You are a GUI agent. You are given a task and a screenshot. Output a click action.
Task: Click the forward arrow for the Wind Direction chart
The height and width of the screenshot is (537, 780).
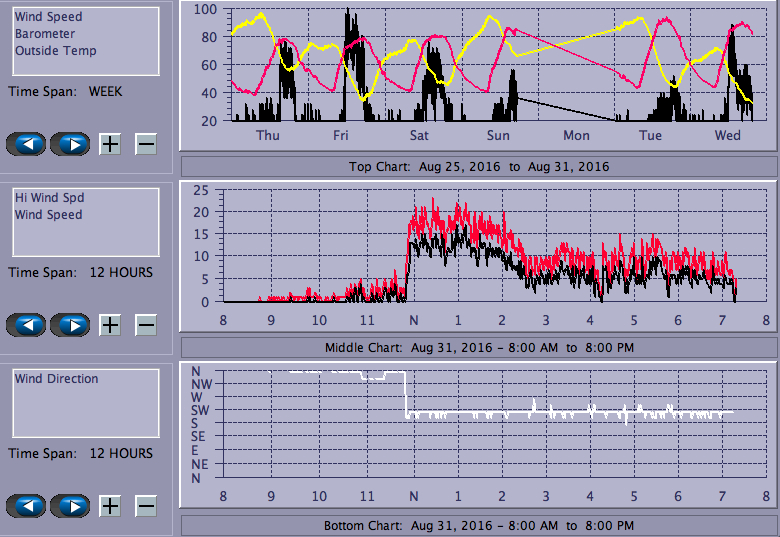point(70,506)
